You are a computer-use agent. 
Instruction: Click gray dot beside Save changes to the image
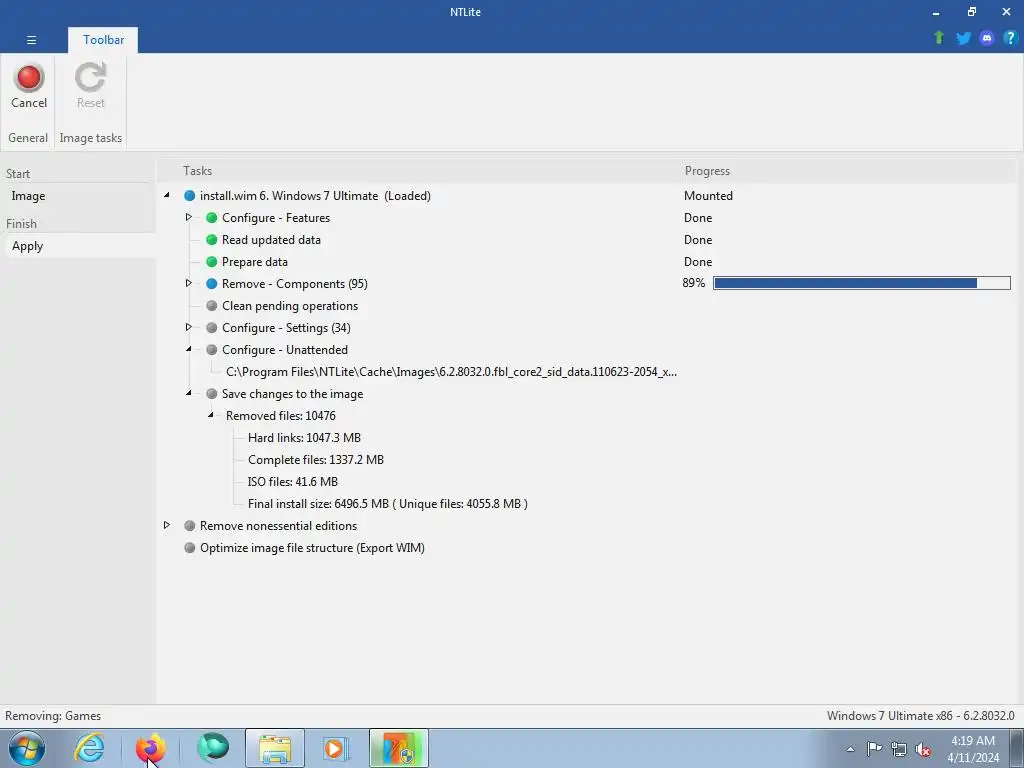[x=212, y=394]
